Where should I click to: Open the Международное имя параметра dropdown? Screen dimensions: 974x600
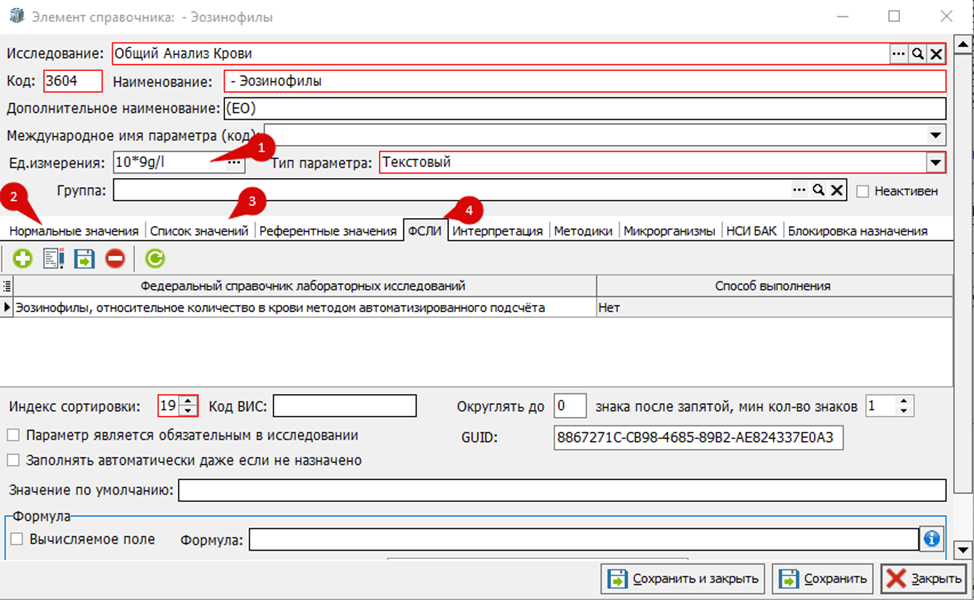(x=935, y=135)
